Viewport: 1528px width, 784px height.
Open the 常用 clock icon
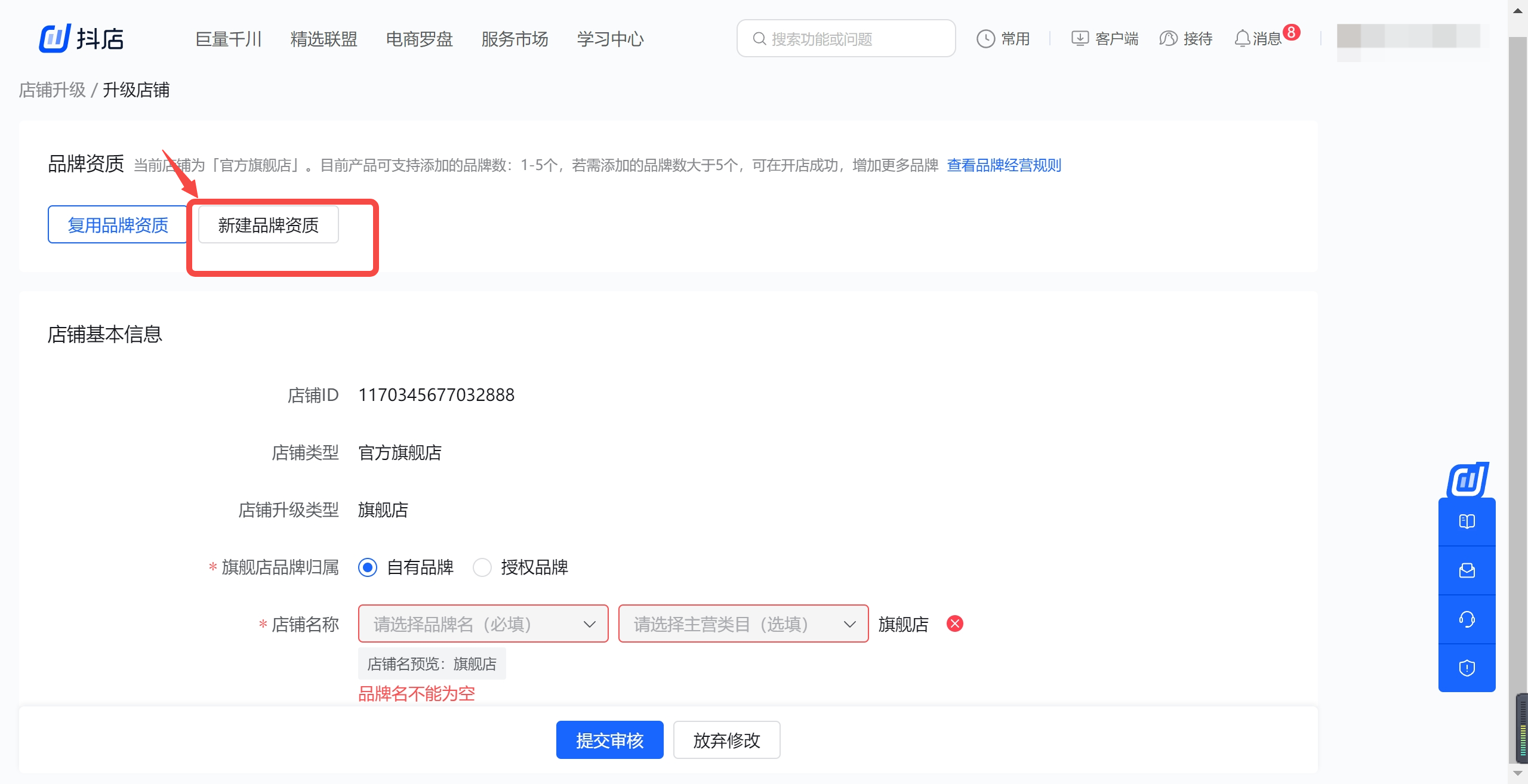point(985,39)
